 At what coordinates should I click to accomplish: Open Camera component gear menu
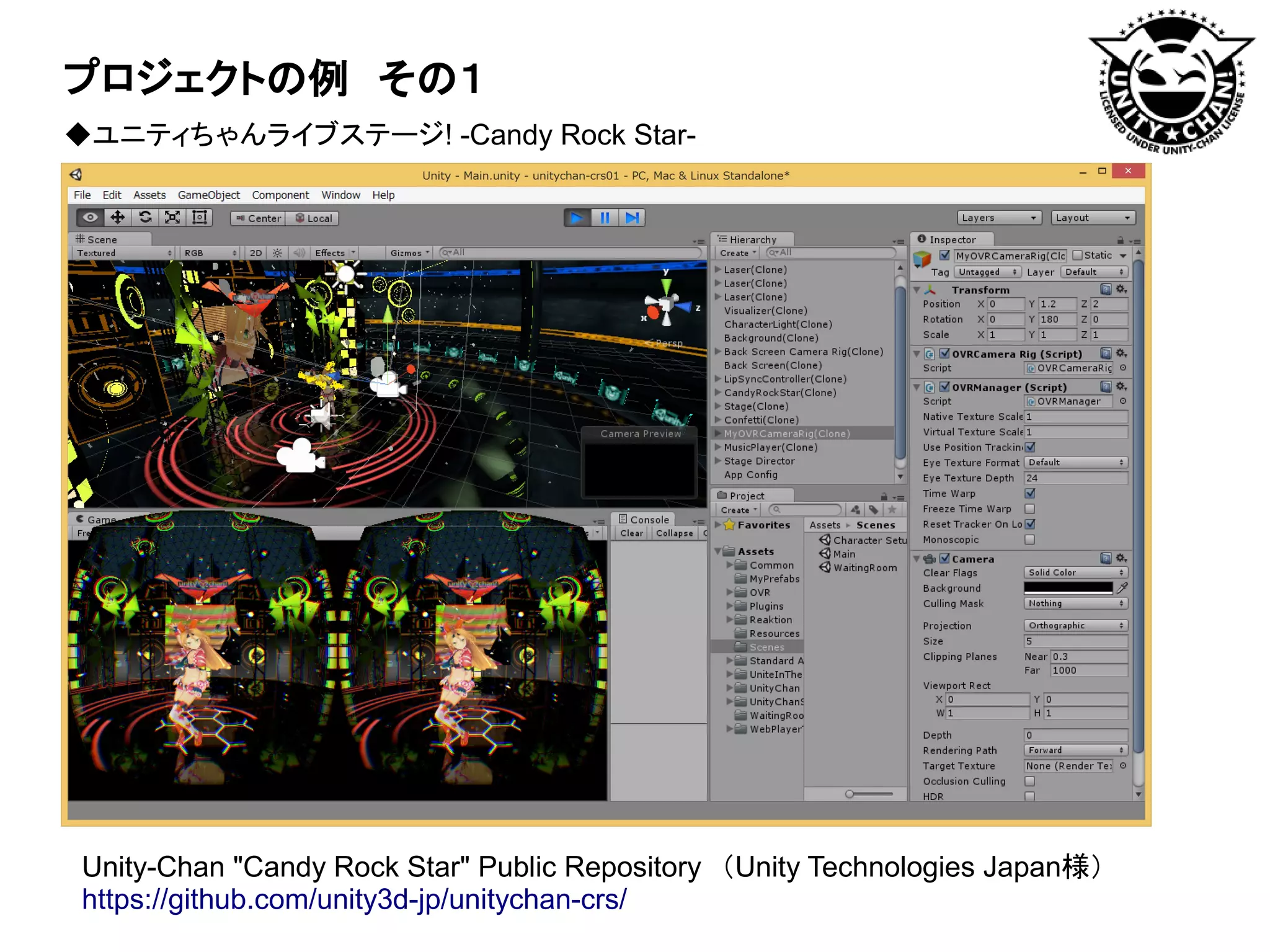pyautogui.click(x=1121, y=559)
